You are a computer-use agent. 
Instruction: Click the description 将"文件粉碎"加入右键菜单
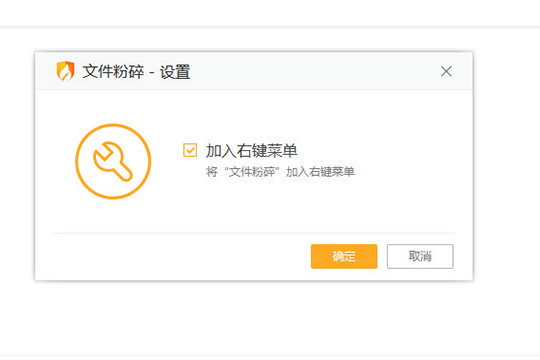coord(280,171)
